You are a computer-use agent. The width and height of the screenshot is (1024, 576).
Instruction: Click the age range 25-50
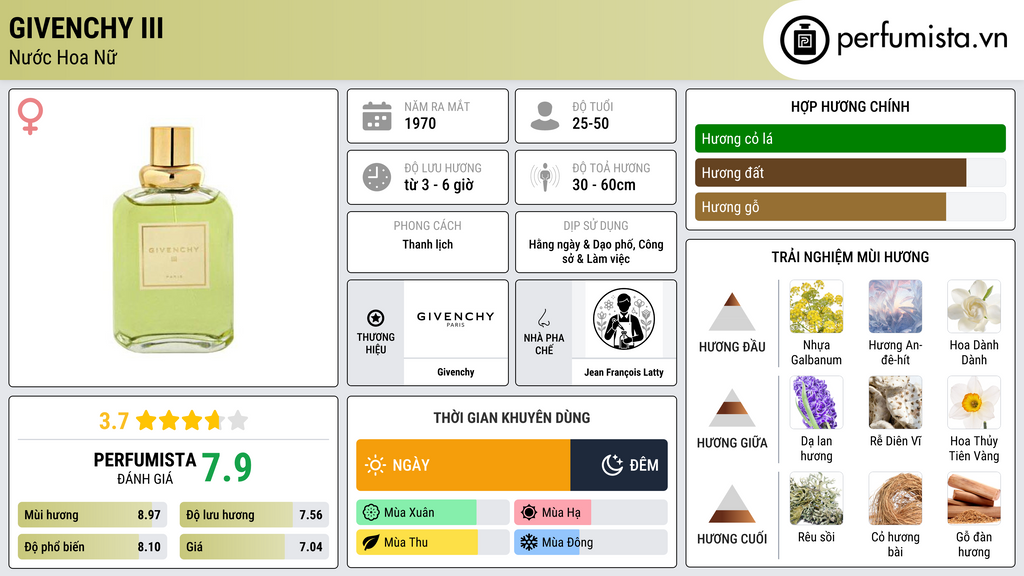click(590, 123)
